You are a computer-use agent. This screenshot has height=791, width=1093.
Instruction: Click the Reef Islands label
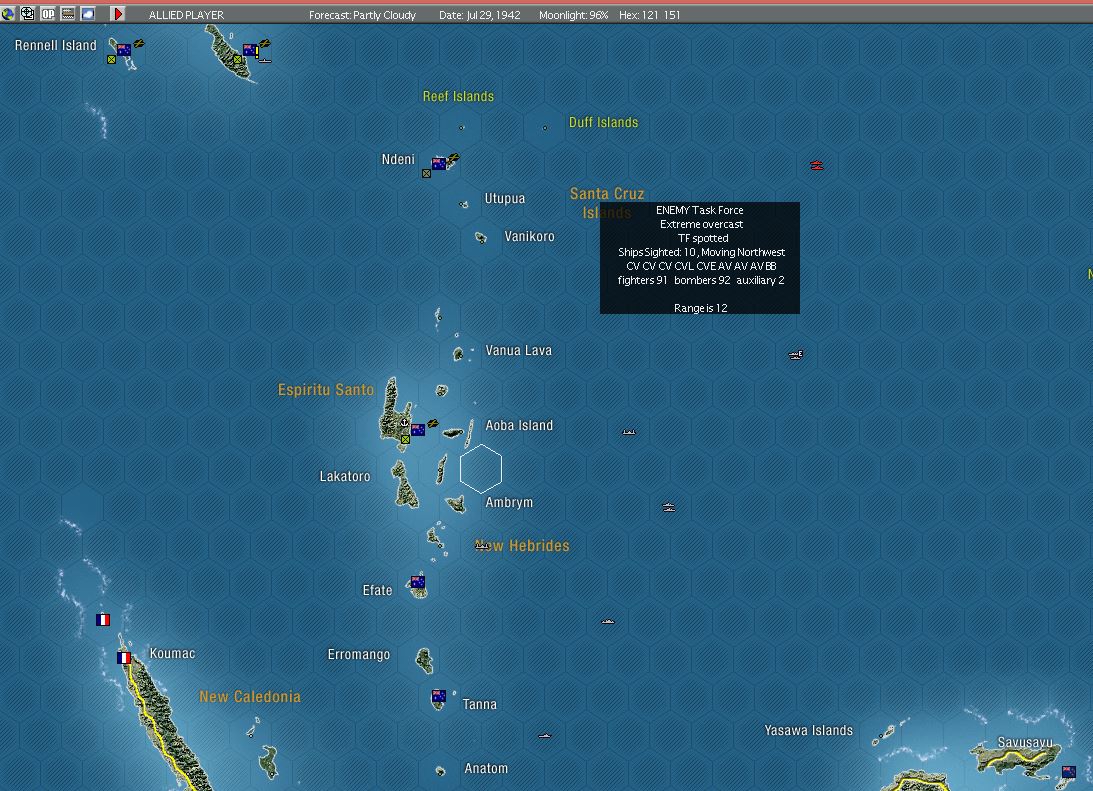[x=458, y=96]
